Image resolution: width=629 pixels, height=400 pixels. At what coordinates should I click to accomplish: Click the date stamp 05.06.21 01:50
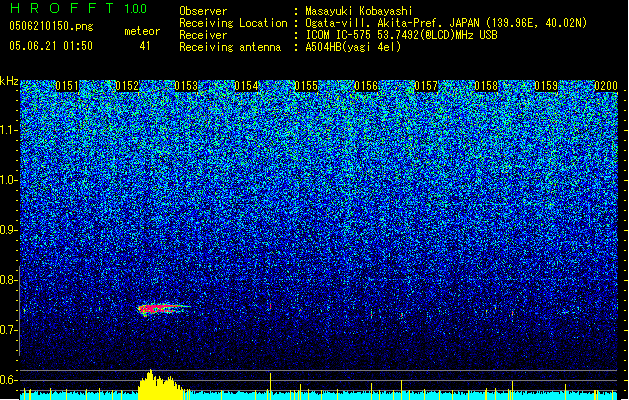point(51,46)
